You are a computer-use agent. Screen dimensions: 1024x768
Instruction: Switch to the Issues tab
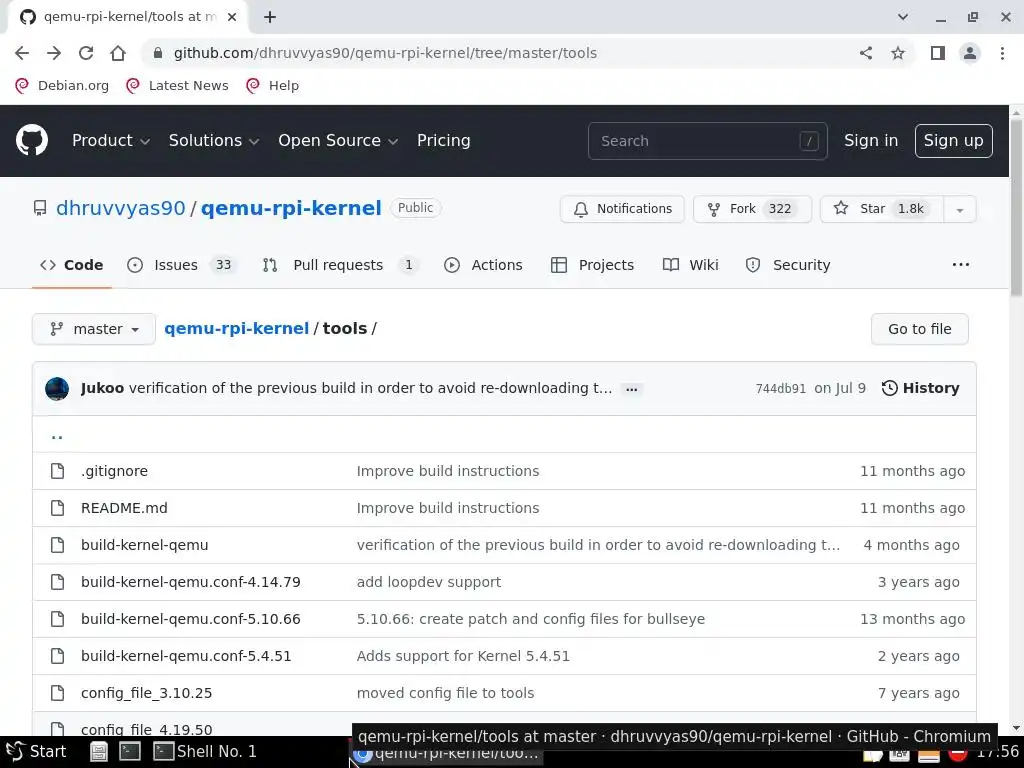click(x=181, y=265)
